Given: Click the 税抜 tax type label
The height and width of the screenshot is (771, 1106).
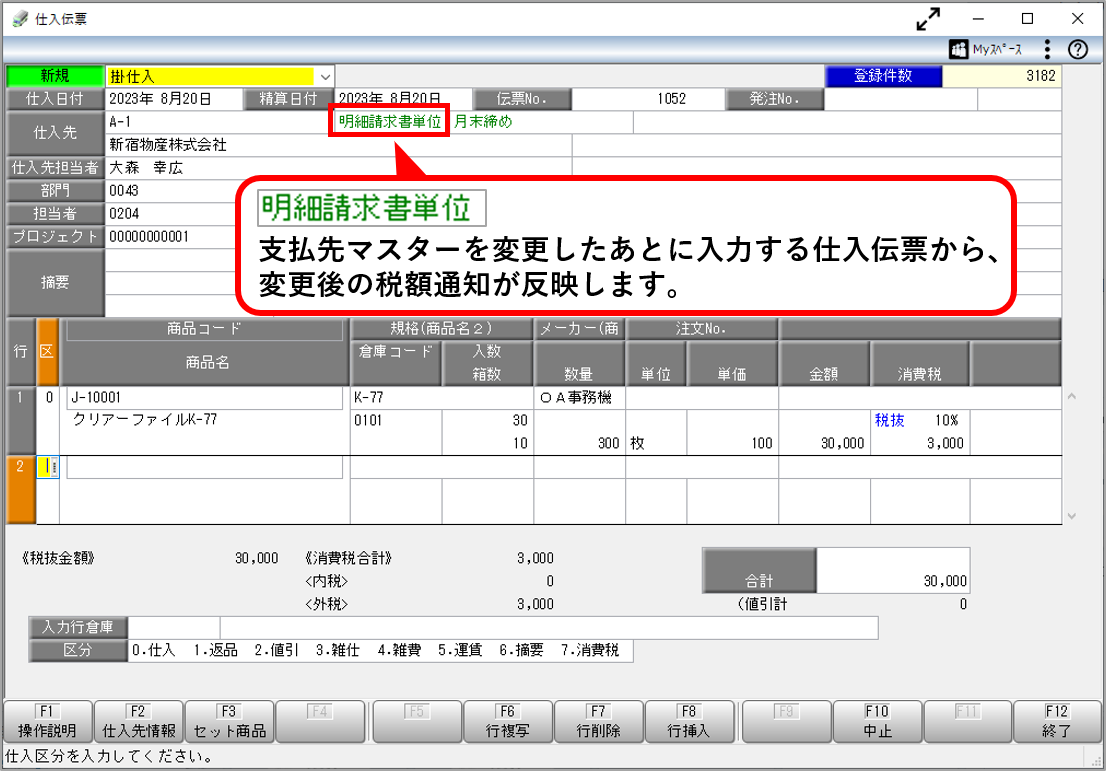Looking at the screenshot, I should 889,420.
